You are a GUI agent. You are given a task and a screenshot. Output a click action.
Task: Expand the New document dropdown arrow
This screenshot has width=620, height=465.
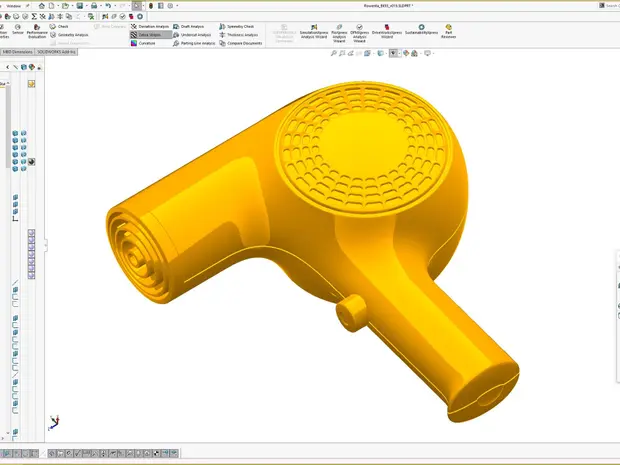click(58, 6)
